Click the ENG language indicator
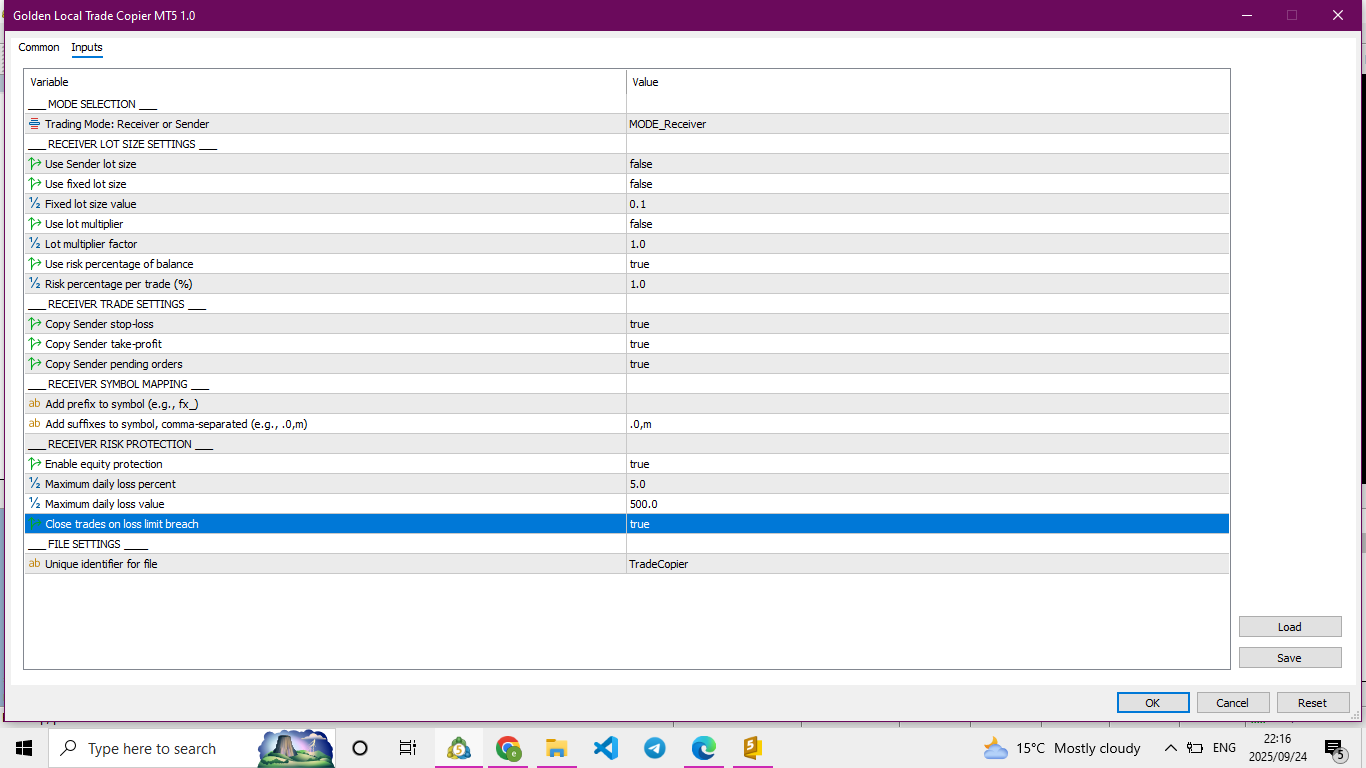 [1224, 748]
